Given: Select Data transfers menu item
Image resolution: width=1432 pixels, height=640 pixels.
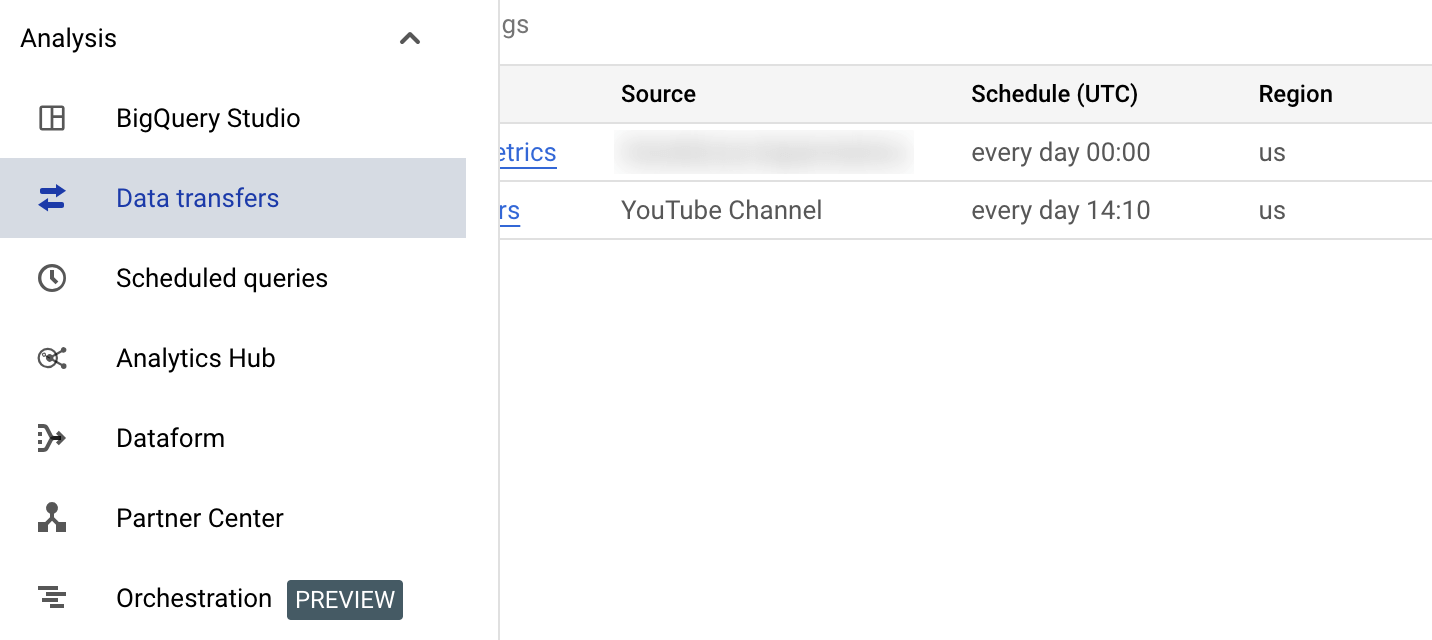Looking at the screenshot, I should (x=233, y=198).
